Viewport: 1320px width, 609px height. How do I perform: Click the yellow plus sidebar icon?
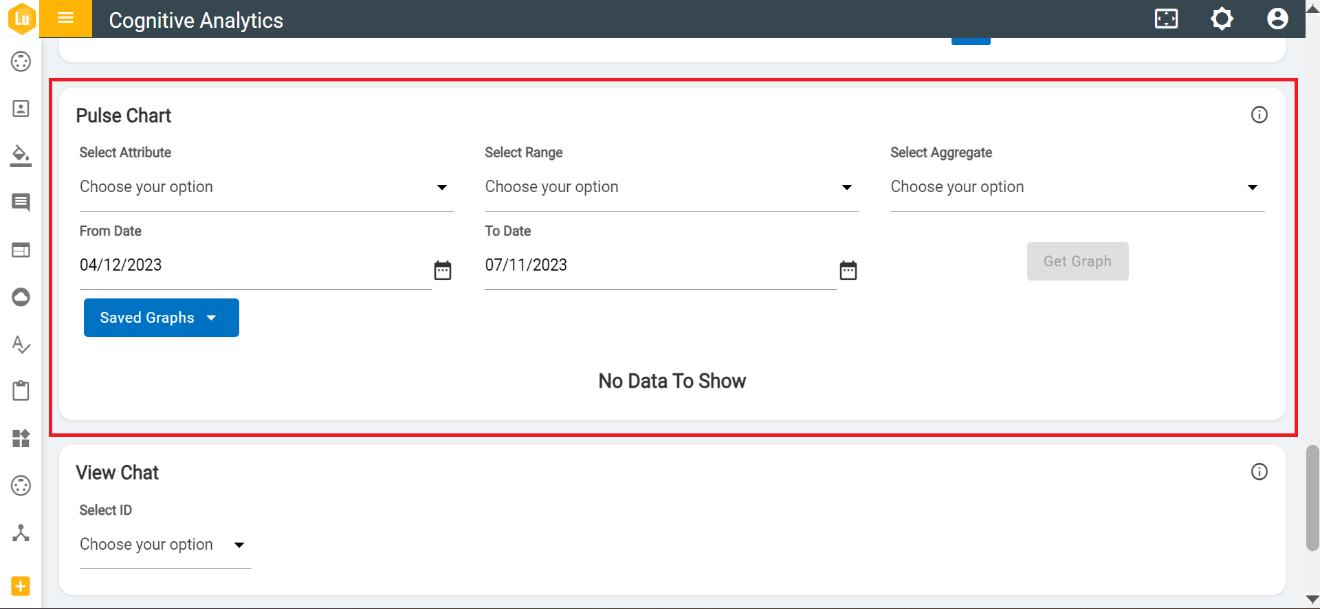[x=20, y=586]
